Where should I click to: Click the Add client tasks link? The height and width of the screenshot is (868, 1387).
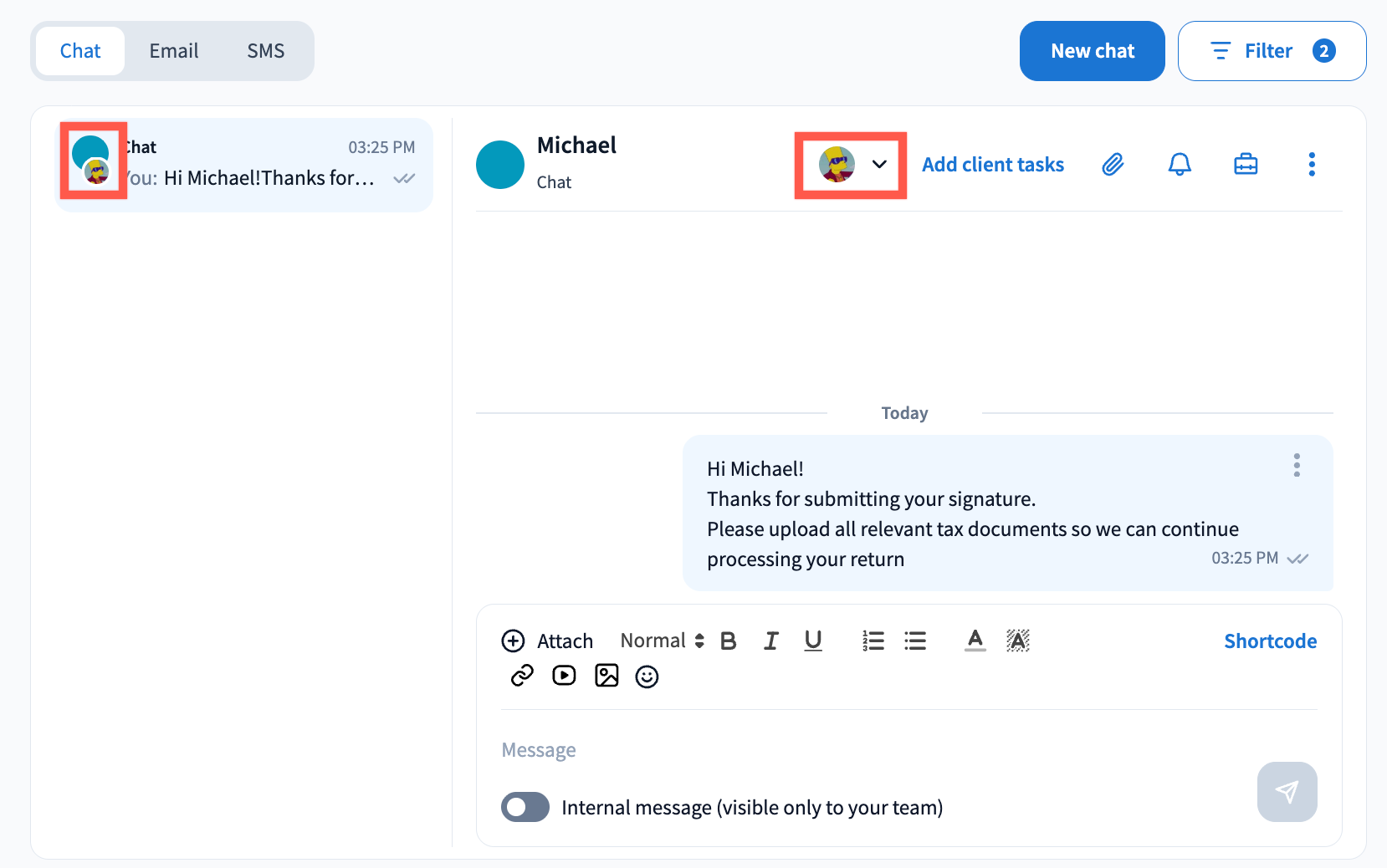pyautogui.click(x=993, y=165)
